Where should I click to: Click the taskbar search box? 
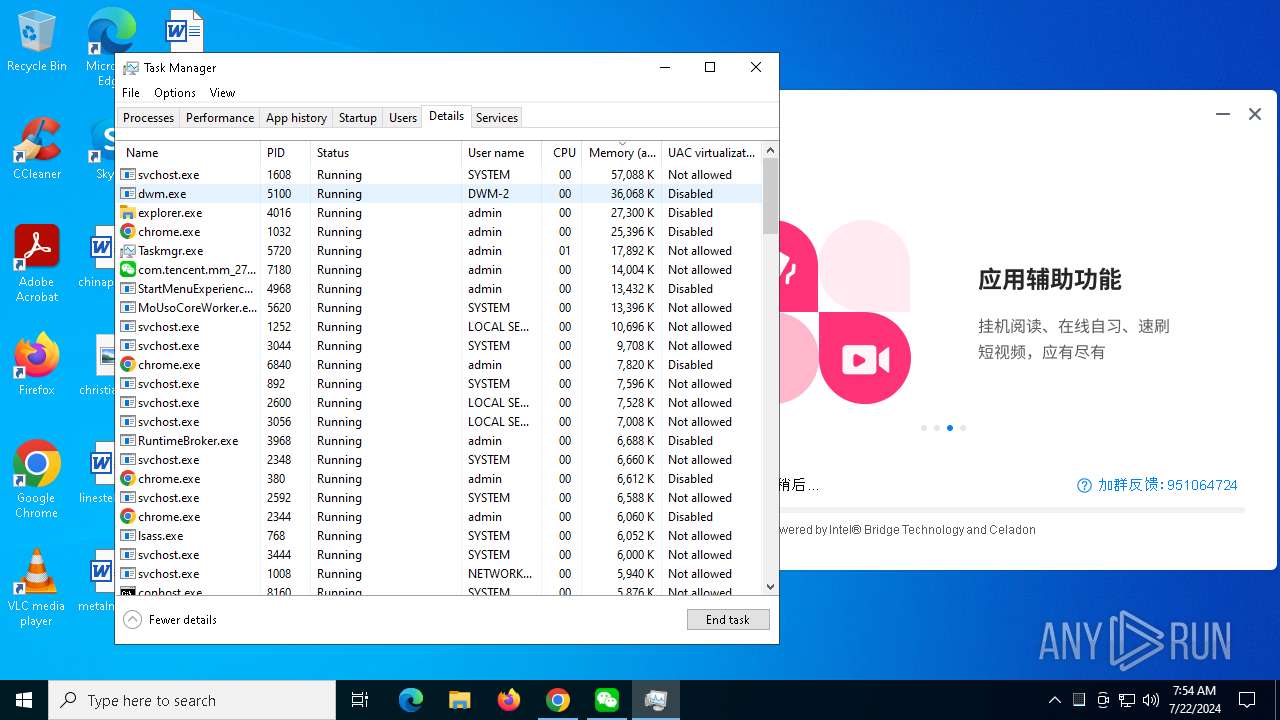pyautogui.click(x=192, y=700)
